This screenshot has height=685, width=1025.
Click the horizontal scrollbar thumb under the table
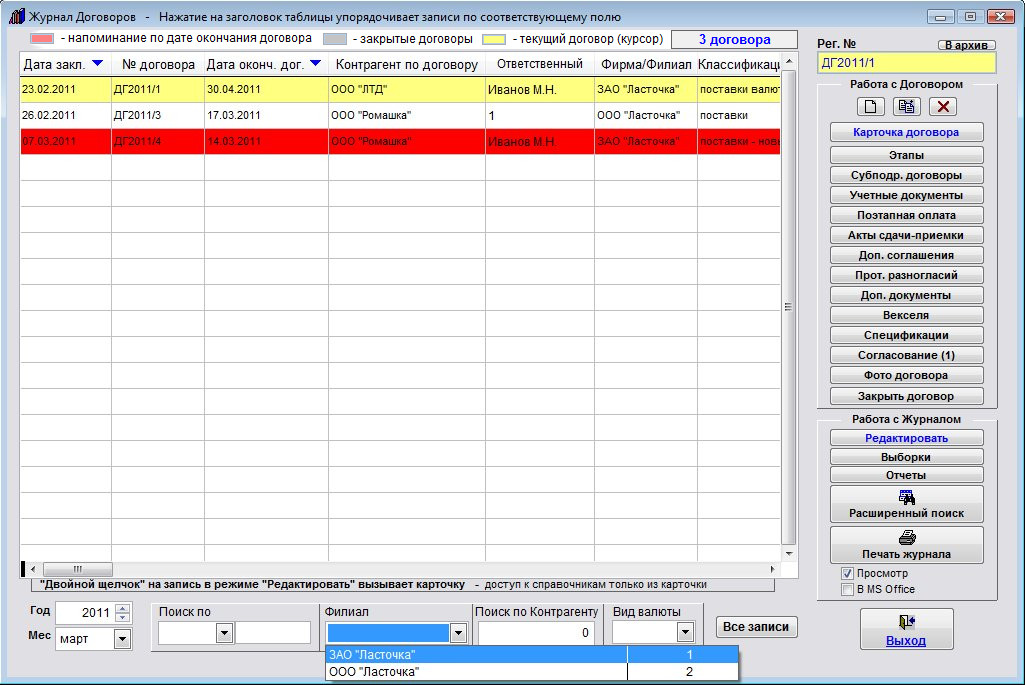[78, 568]
